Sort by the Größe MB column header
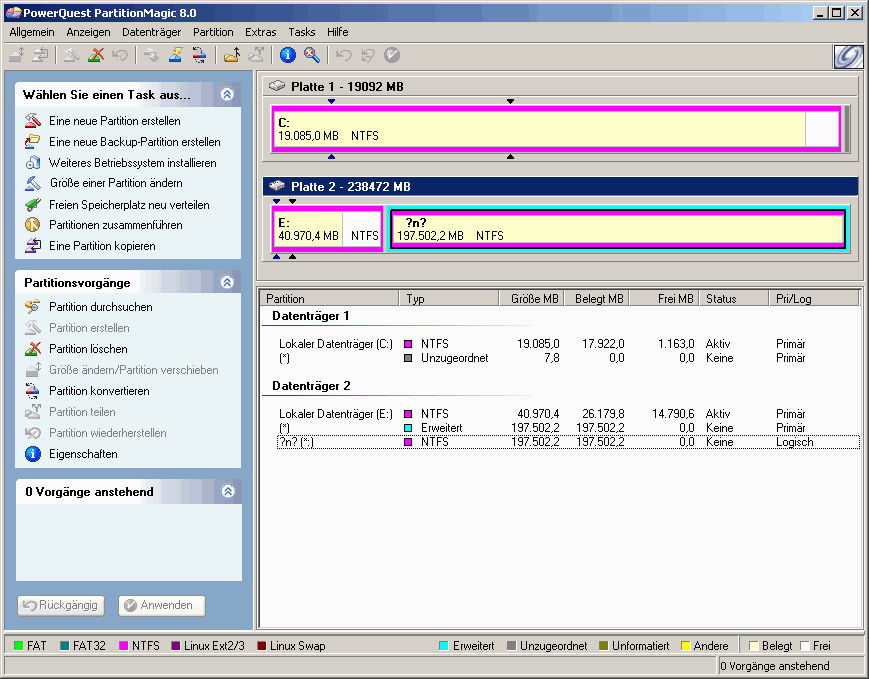 click(x=531, y=298)
